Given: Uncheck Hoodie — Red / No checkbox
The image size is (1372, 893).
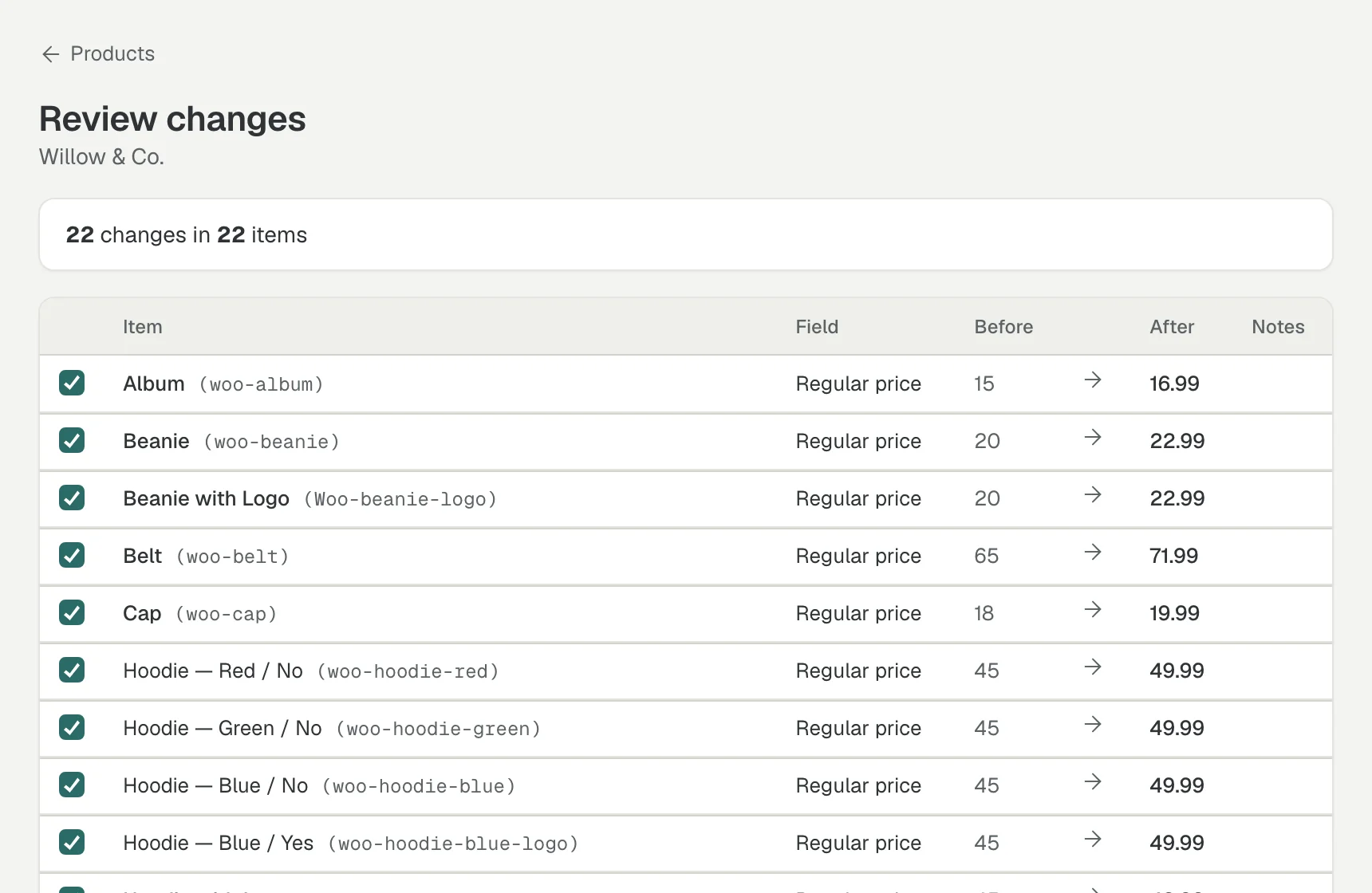Looking at the screenshot, I should 72,670.
